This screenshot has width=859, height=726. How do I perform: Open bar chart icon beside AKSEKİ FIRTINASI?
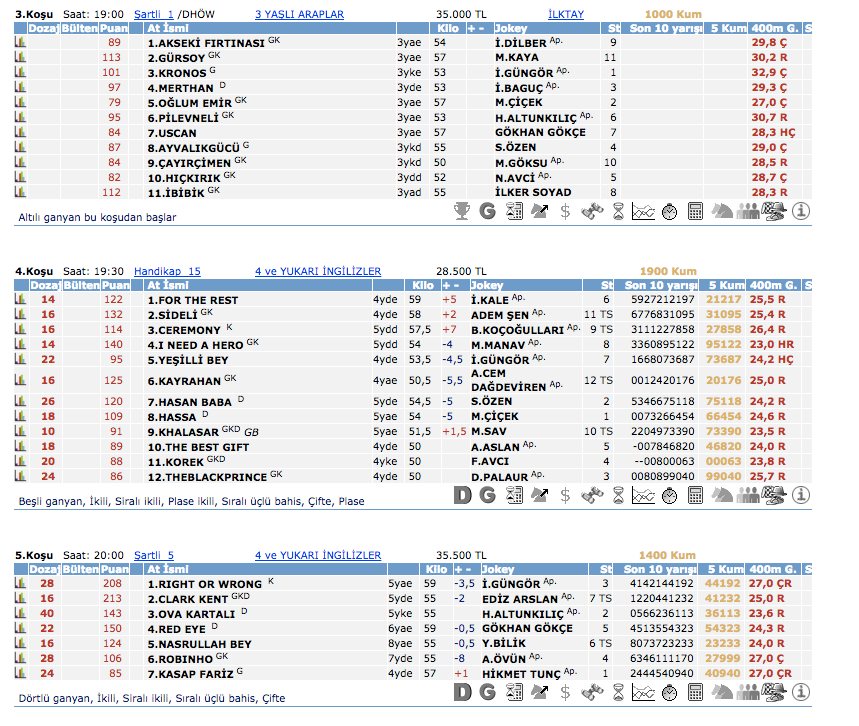(x=20, y=43)
